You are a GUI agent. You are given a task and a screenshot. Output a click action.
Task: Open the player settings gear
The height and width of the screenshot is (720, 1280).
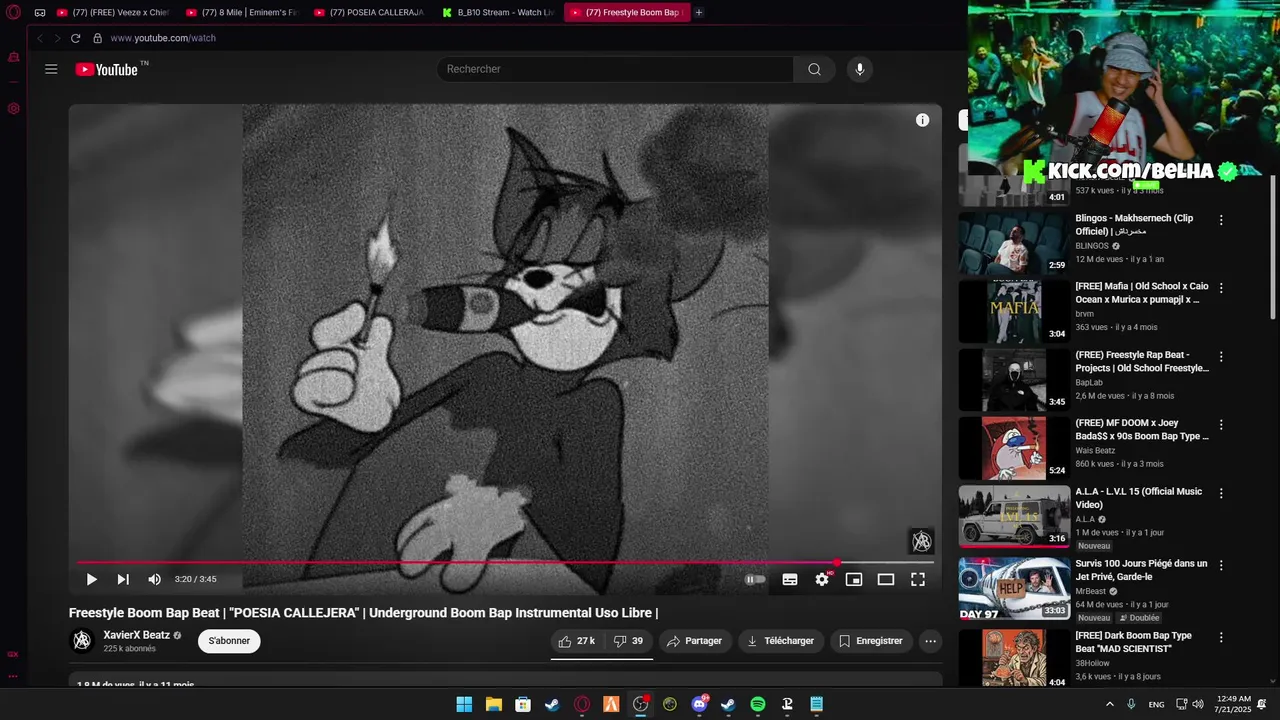tap(822, 579)
